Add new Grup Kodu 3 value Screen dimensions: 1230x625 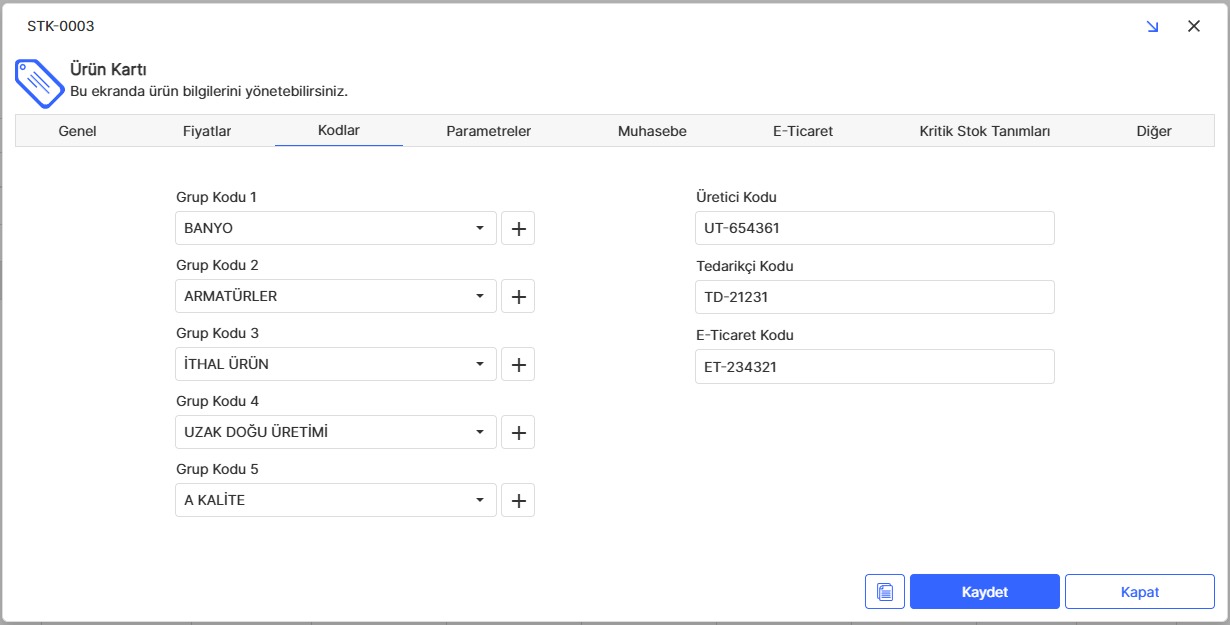[x=518, y=364]
